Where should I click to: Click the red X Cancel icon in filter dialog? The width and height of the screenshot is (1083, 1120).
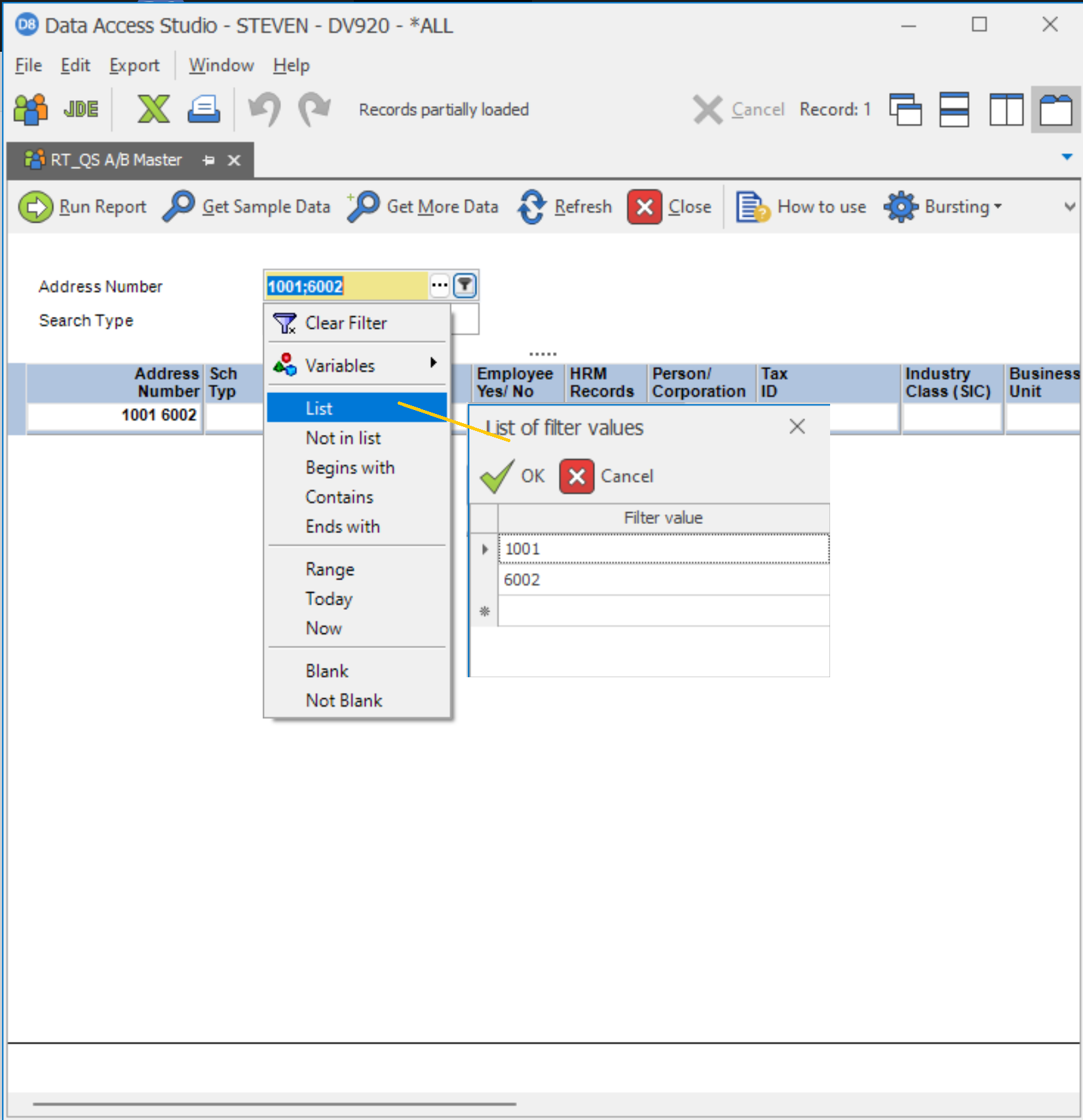tap(577, 476)
